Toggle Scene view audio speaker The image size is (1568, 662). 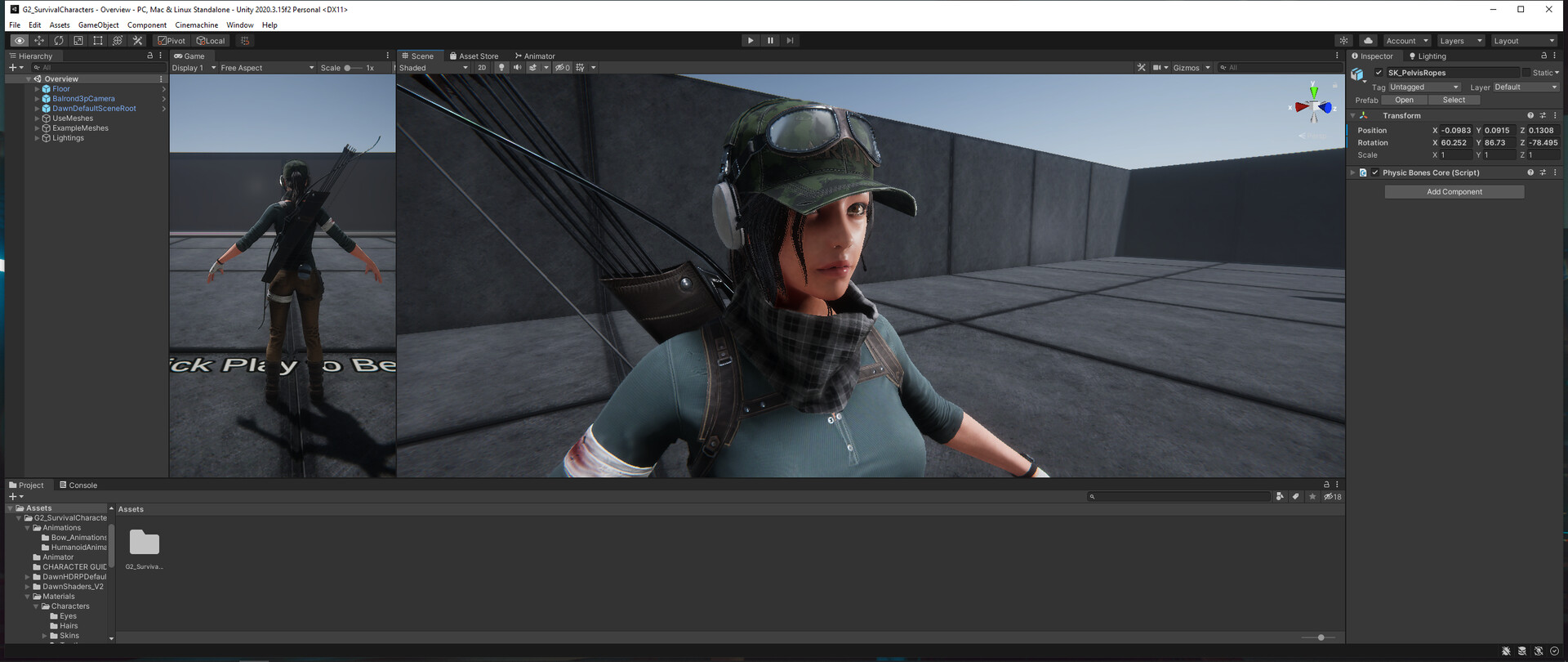click(517, 68)
